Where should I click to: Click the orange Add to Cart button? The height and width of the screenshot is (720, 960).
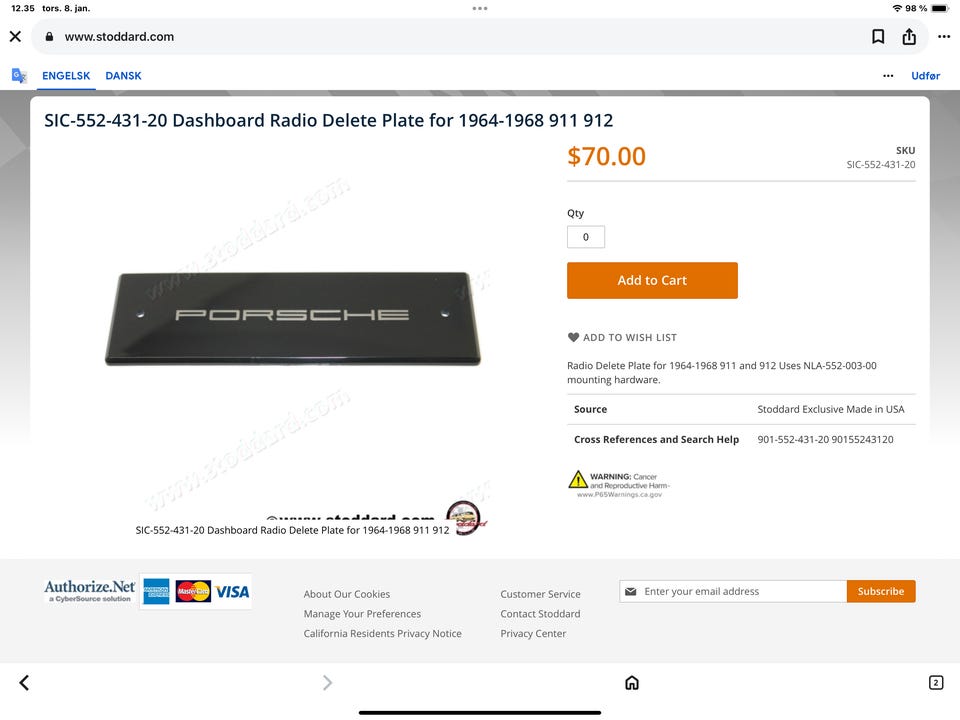point(652,280)
